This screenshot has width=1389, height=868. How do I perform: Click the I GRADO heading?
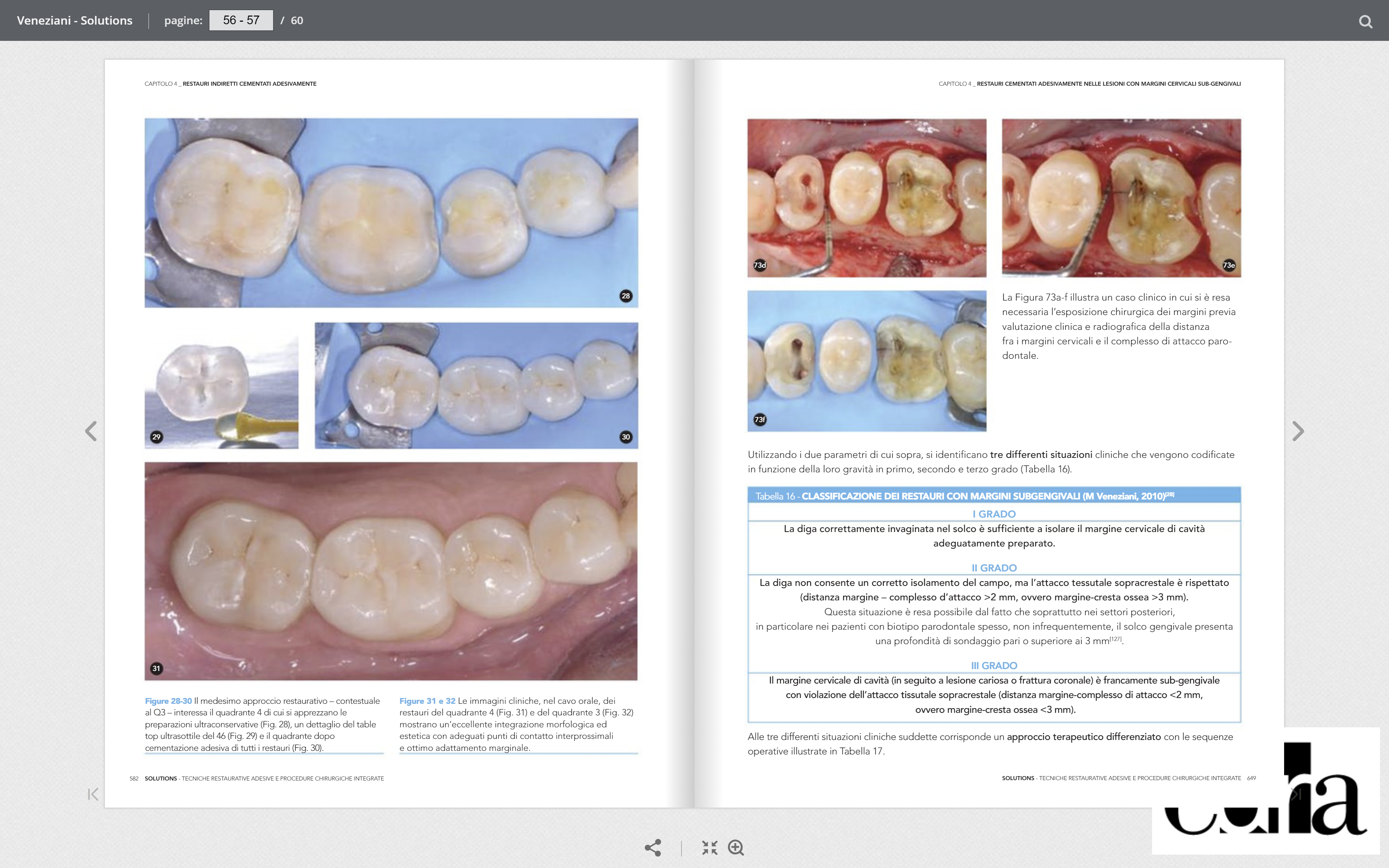[x=994, y=514]
